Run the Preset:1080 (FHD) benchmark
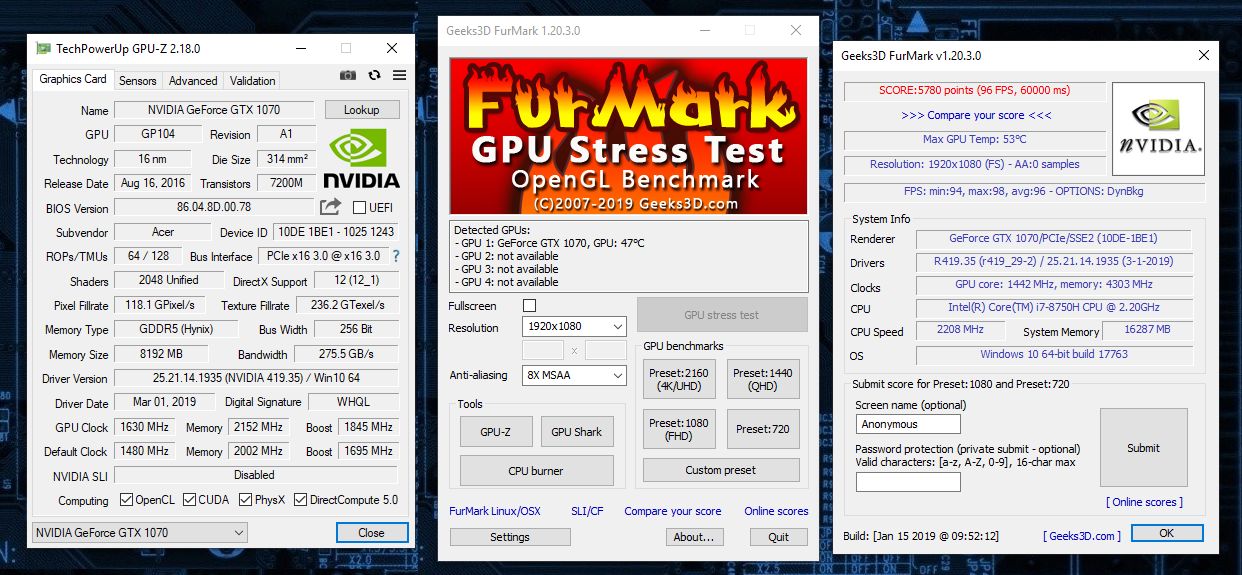1242x575 pixels. pyautogui.click(x=678, y=429)
